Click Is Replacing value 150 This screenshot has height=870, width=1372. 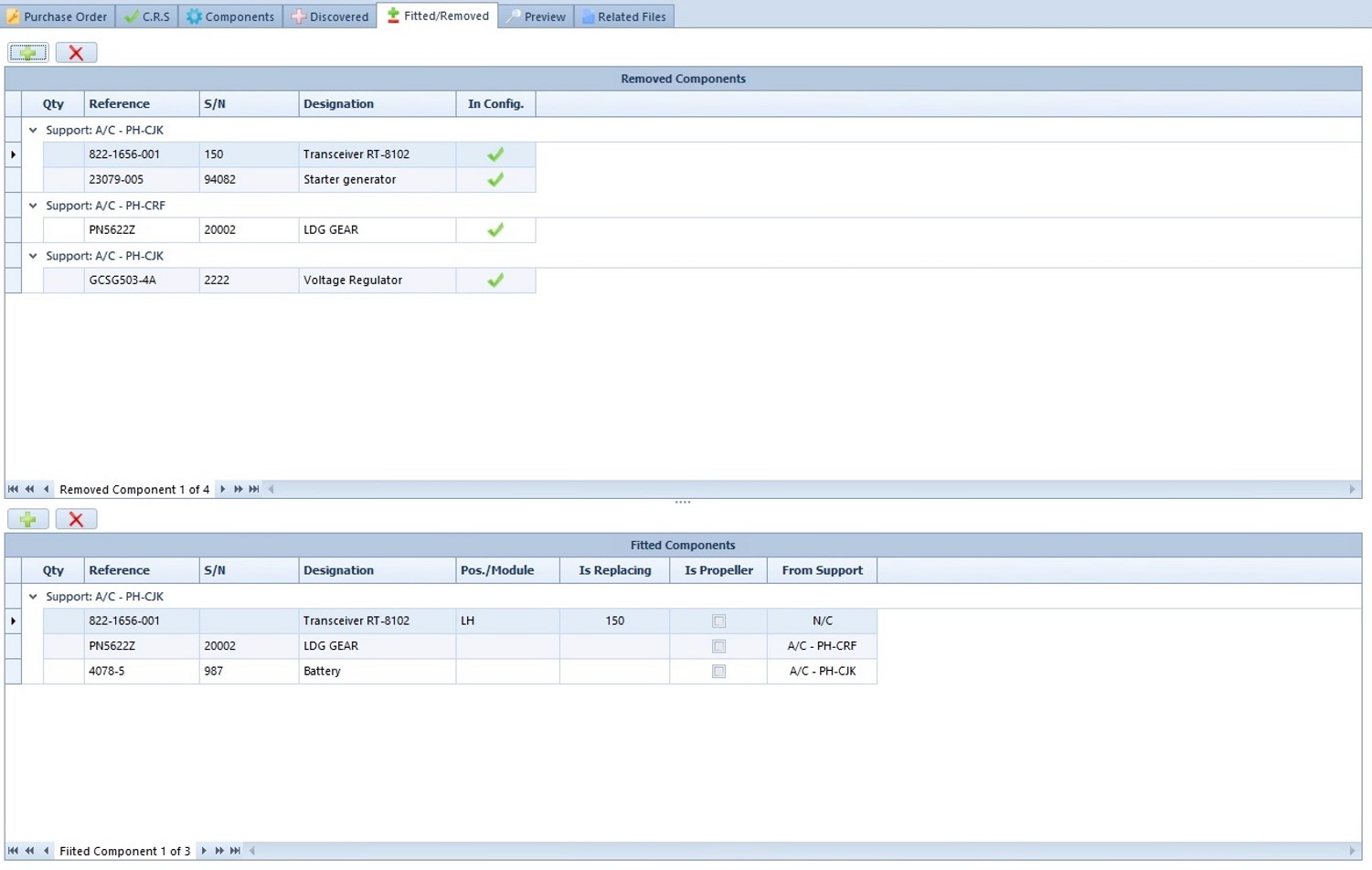(614, 621)
